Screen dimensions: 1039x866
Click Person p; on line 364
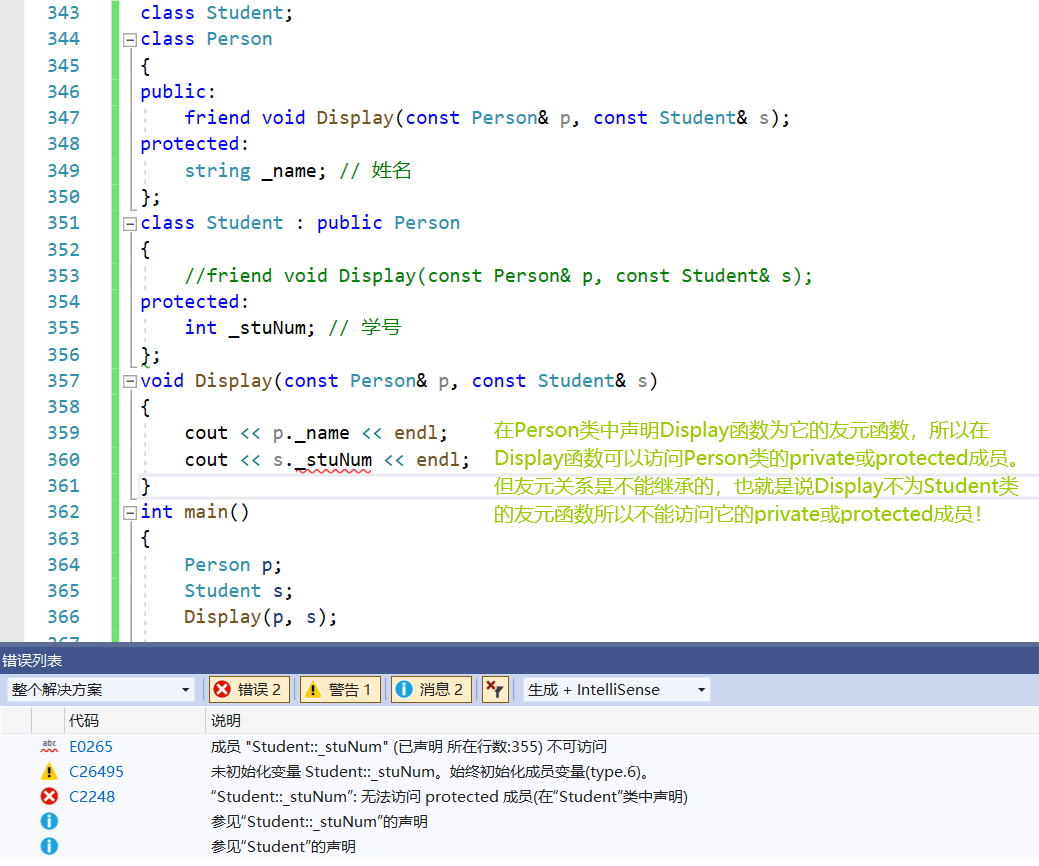pyautogui.click(x=233, y=565)
